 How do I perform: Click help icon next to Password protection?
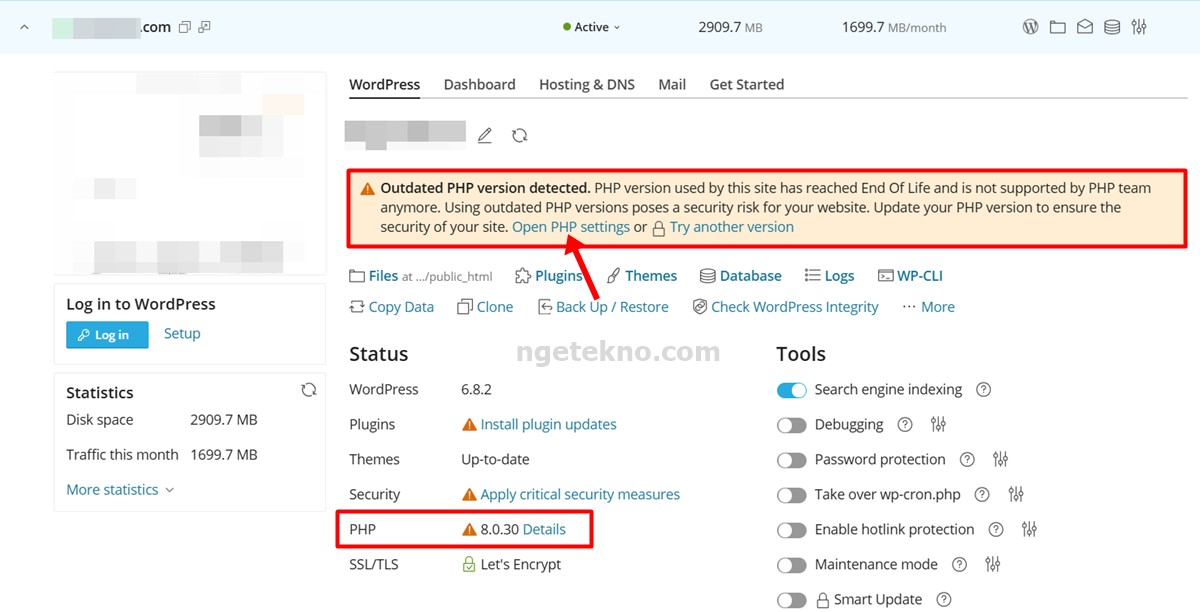coord(967,460)
